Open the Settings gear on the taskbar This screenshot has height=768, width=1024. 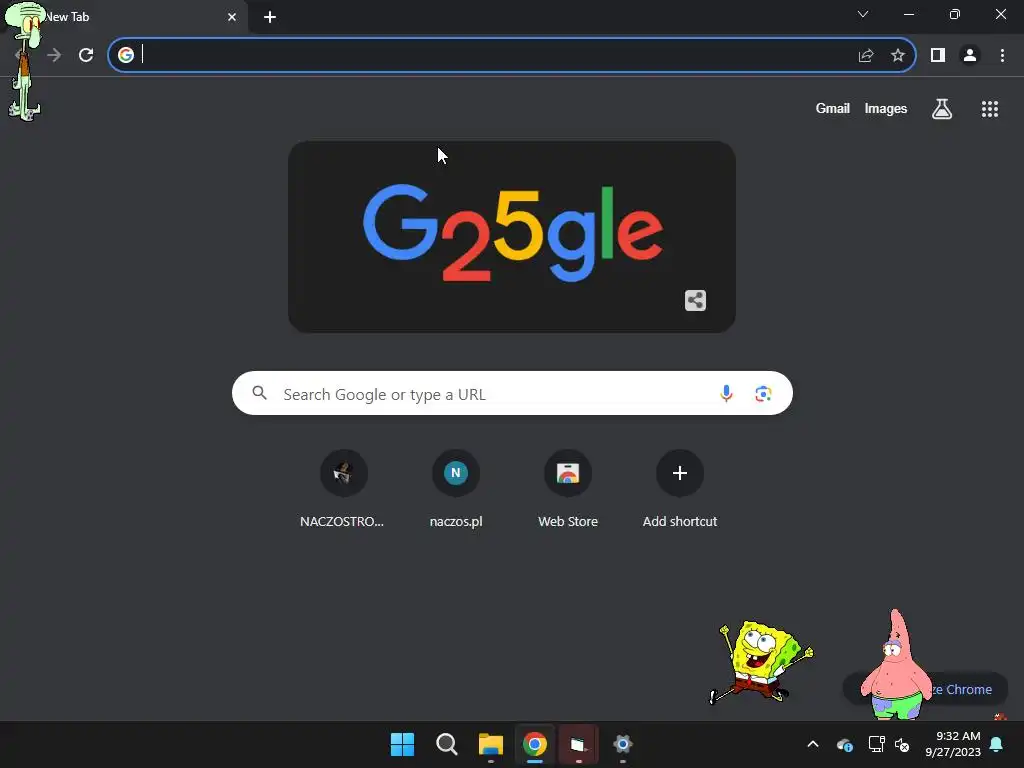click(622, 744)
